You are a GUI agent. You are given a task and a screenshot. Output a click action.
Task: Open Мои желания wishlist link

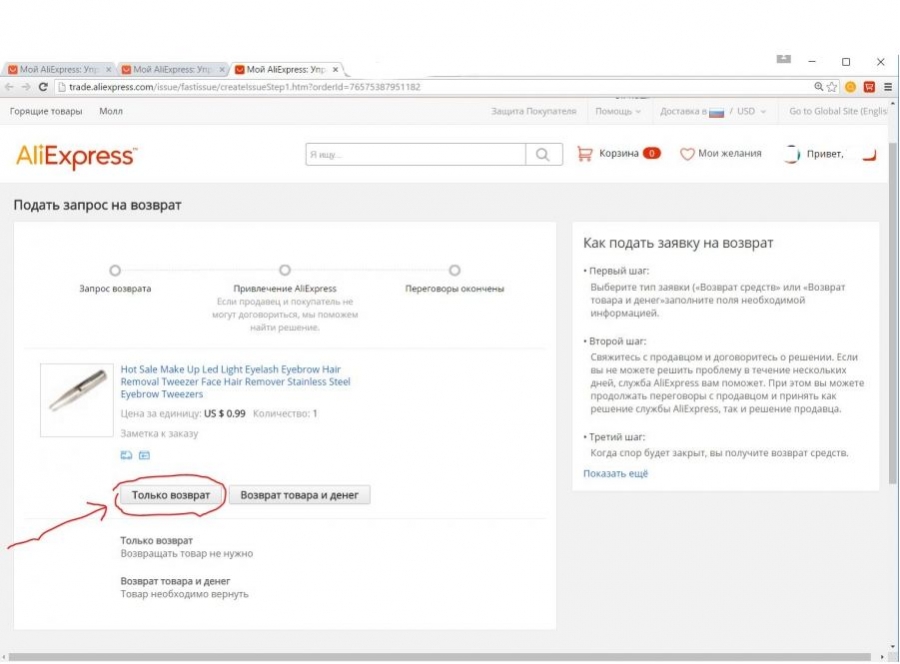tap(730, 153)
